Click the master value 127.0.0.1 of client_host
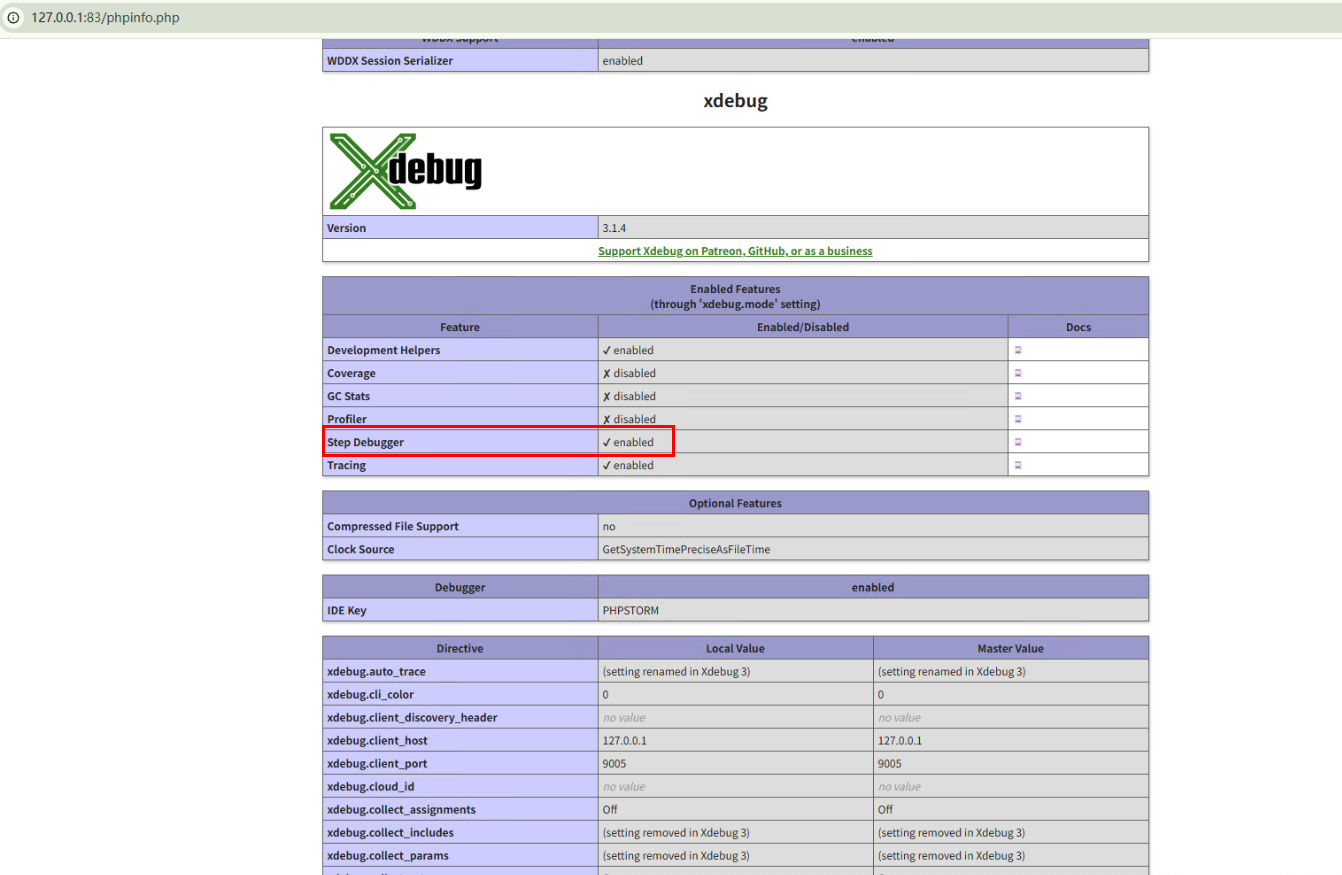 (x=900, y=740)
